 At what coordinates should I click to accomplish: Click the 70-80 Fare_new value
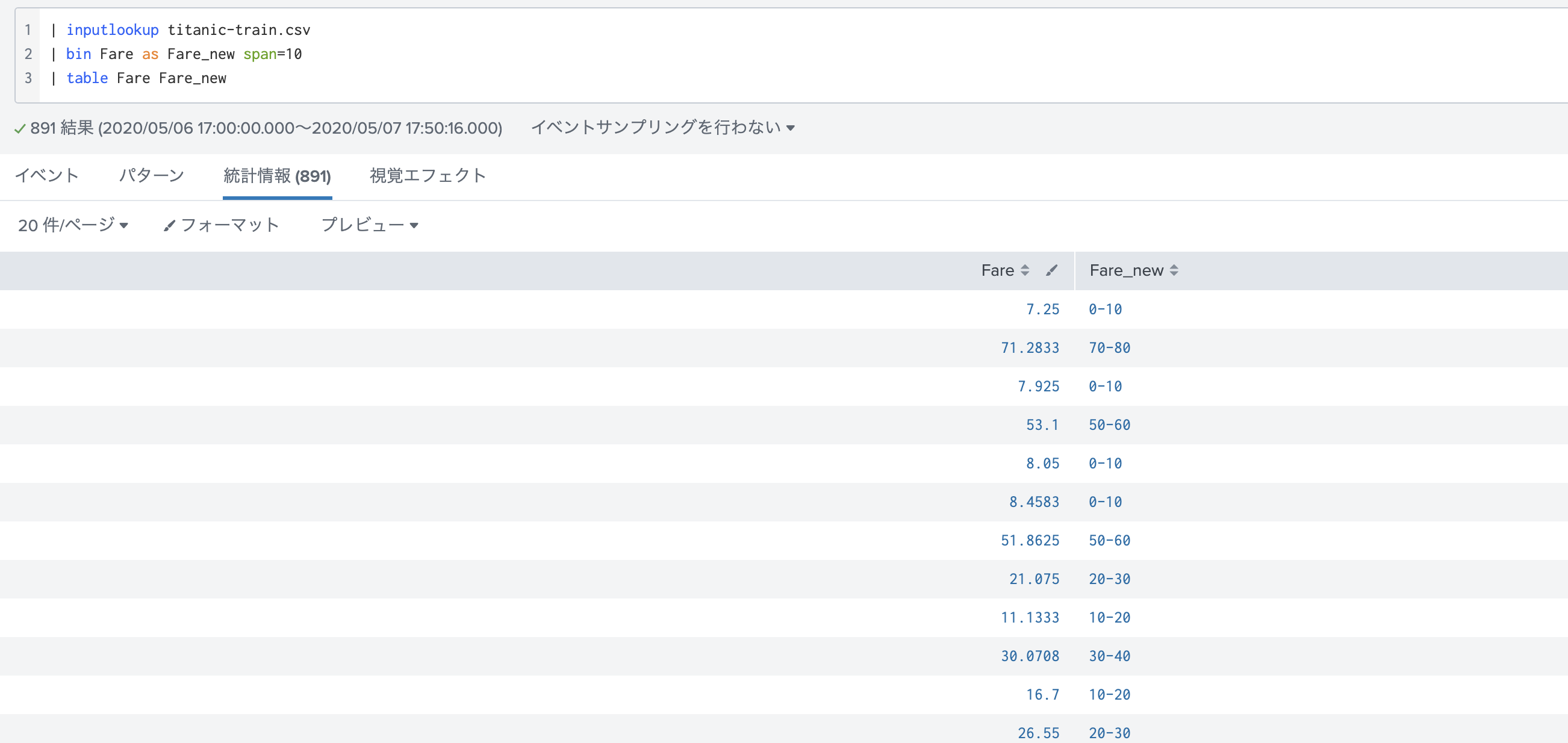coord(1109,347)
